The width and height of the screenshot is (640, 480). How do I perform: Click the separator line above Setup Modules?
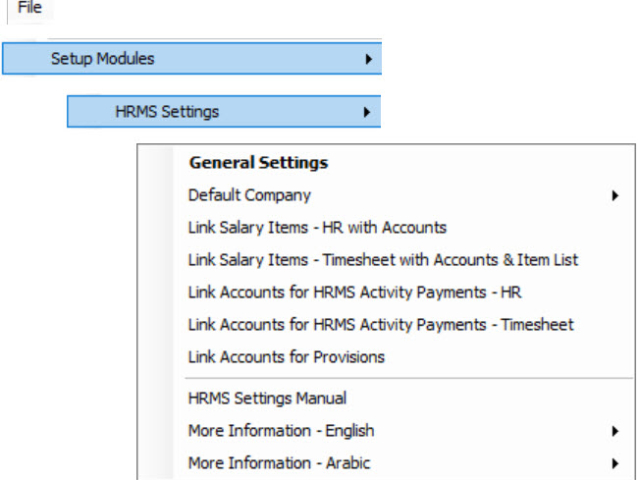(215, 39)
